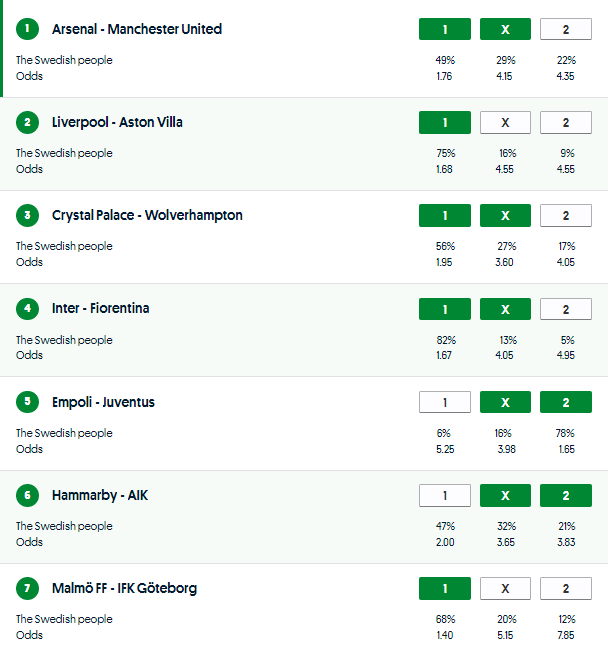Viewport: 608px width, 655px height.
Task: Select 2 for Inter - Fiorentina
Action: click(565, 309)
